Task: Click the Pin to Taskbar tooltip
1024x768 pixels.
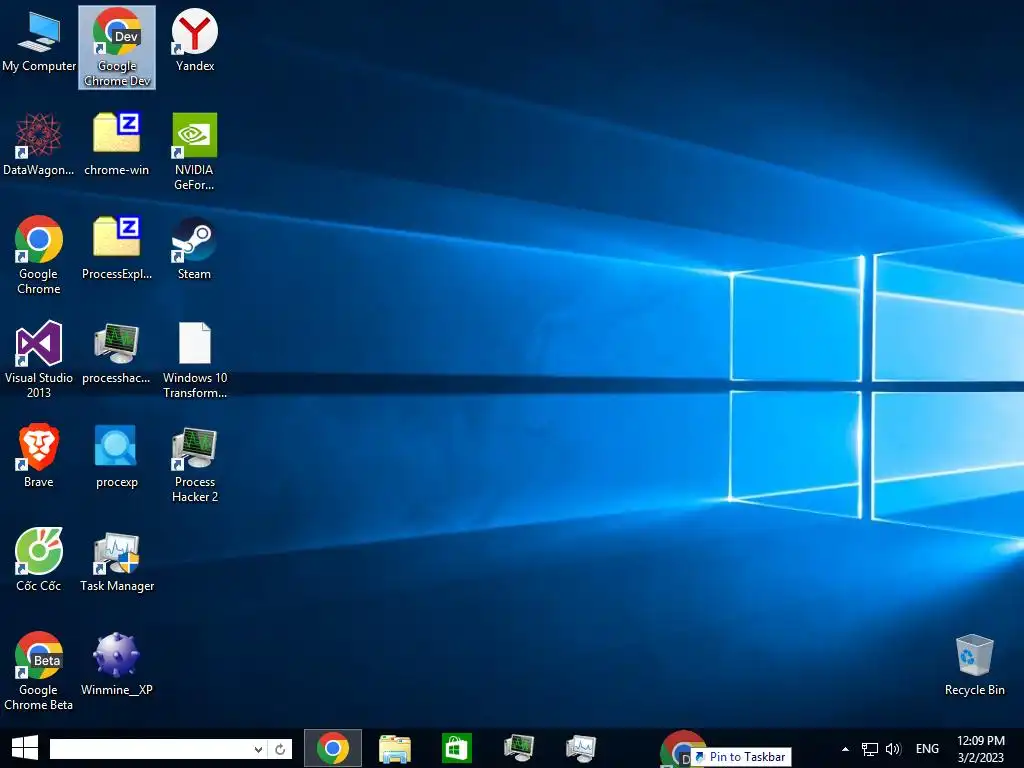Action: coord(741,757)
